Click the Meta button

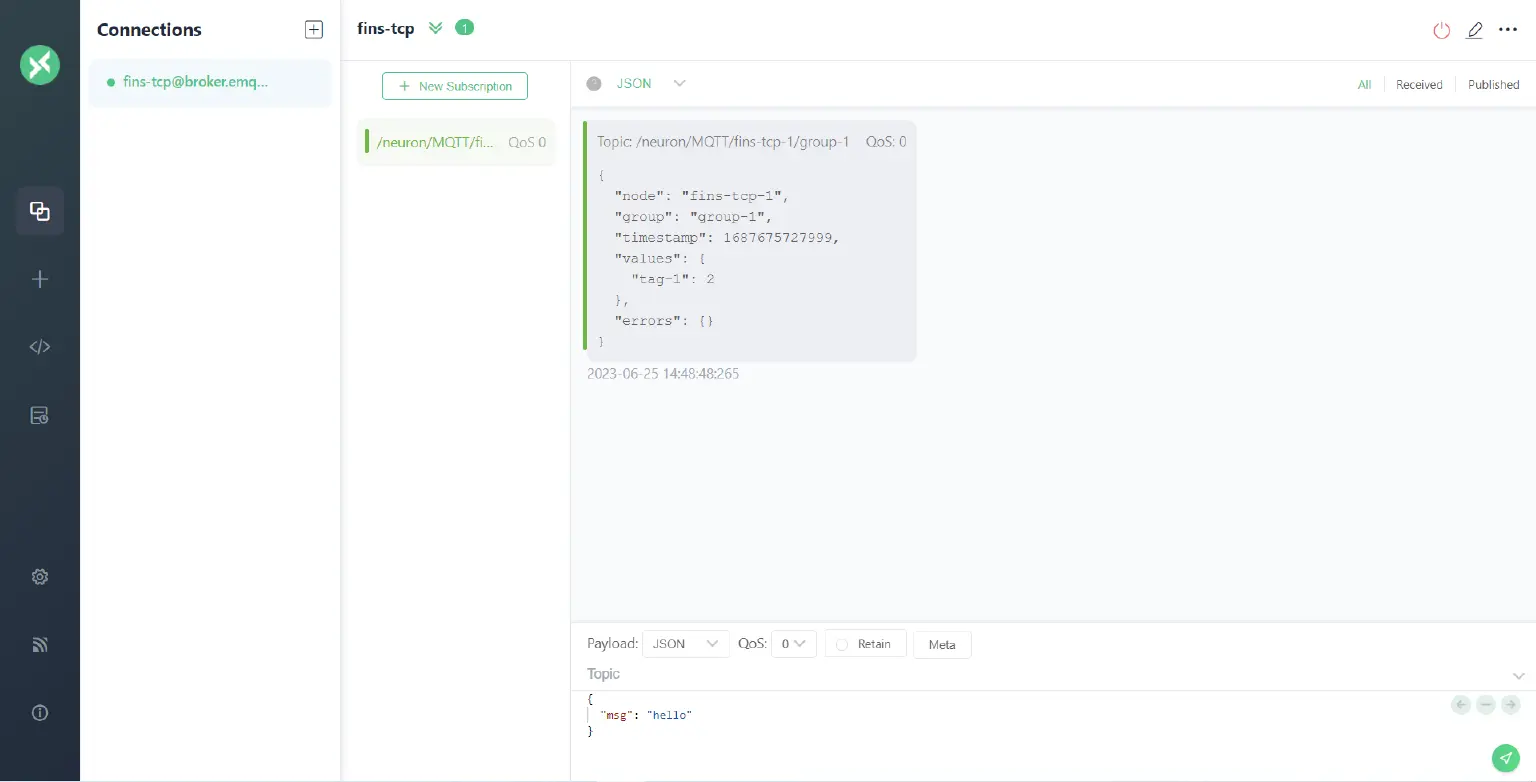click(942, 645)
